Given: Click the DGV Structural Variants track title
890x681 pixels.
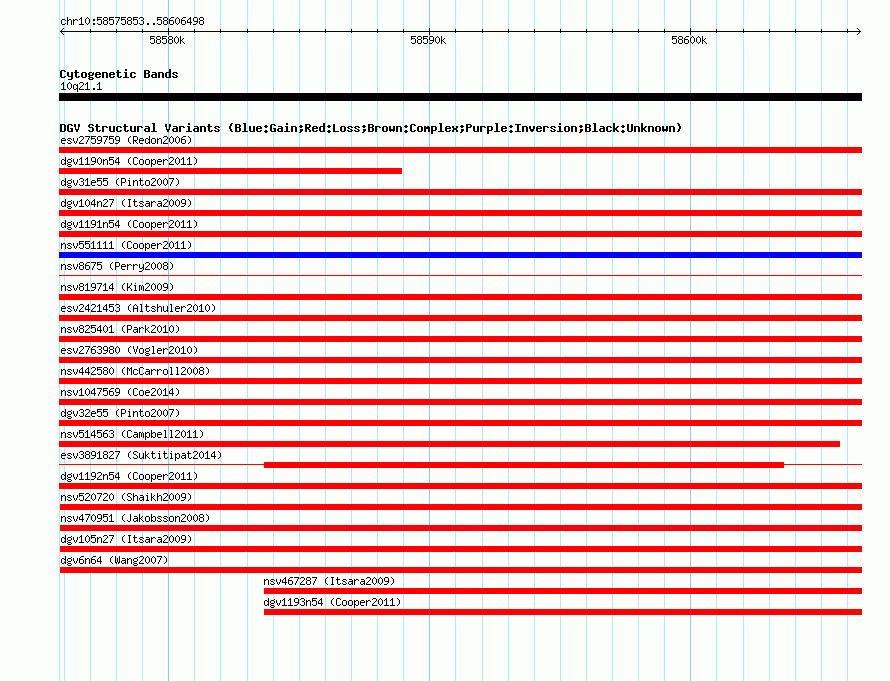Looking at the screenshot, I should (371, 128).
